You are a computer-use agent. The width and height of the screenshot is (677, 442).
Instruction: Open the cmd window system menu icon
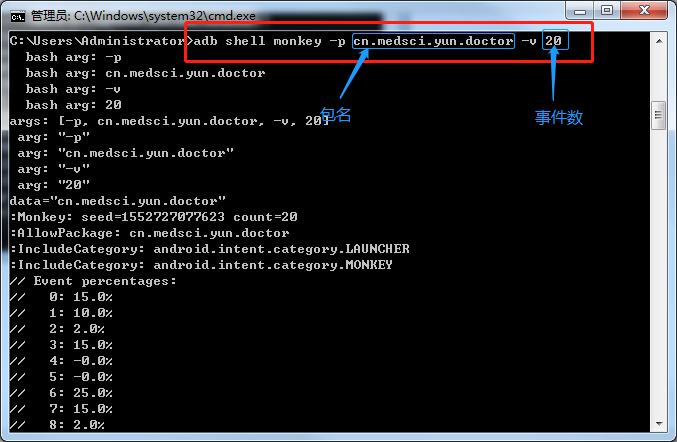(18, 17)
